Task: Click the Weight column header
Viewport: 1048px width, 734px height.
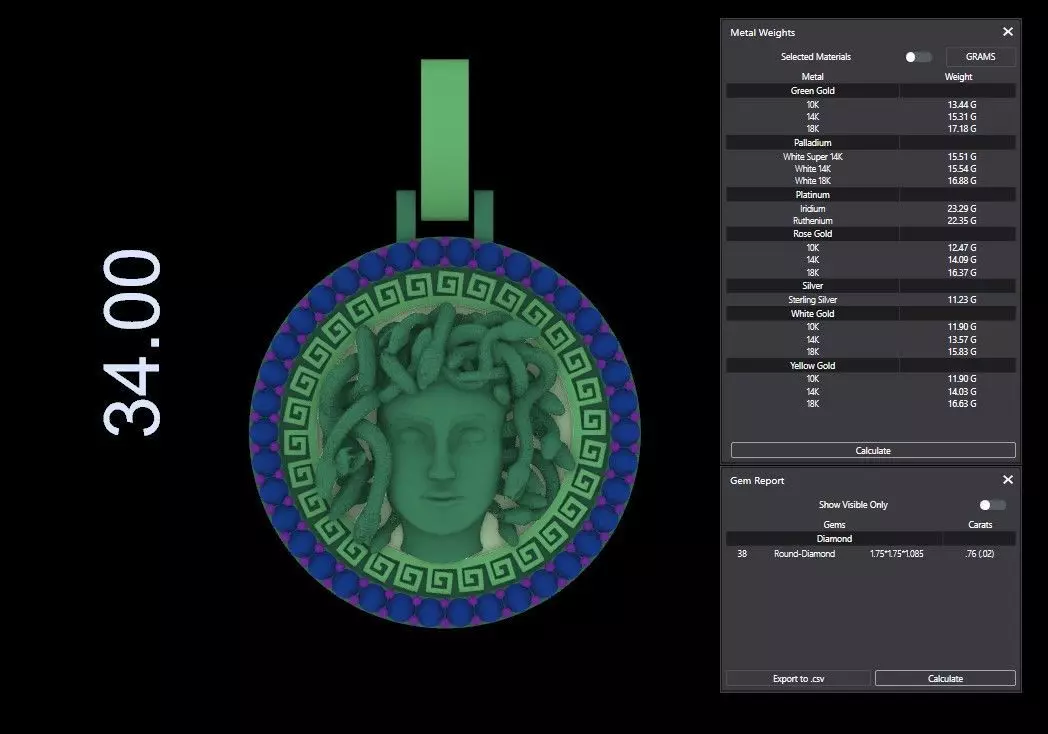Action: (958, 77)
